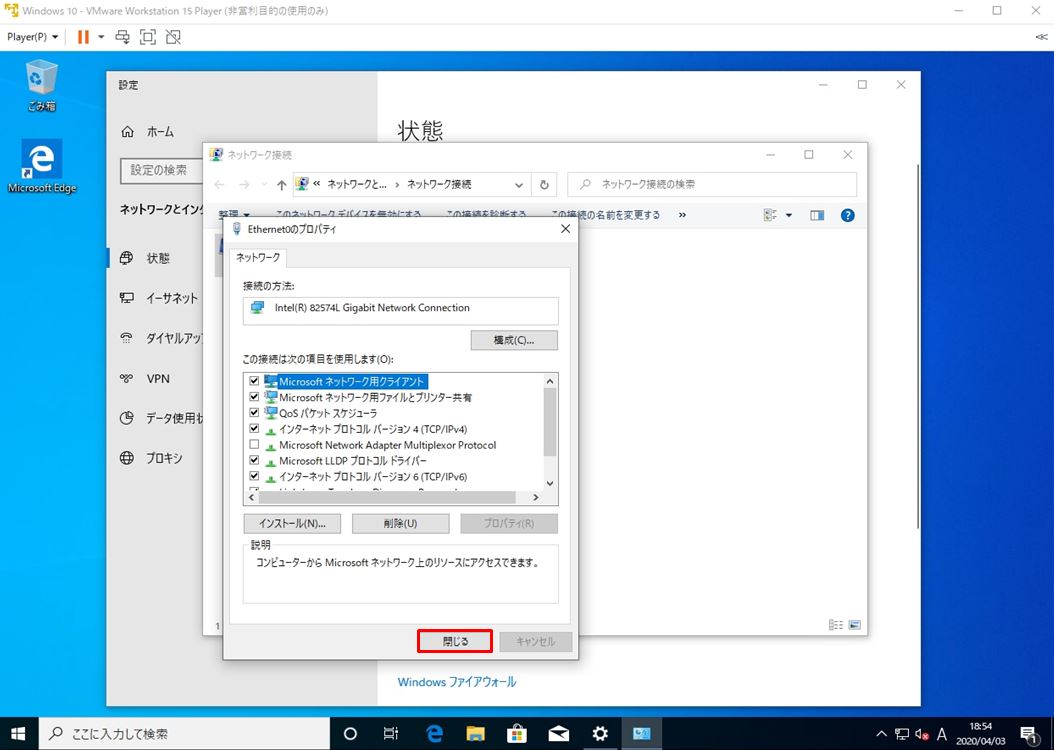Uncheck the TCP/IPv4 protocol checkbox
Screen dimensions: 1054x750
[254, 429]
